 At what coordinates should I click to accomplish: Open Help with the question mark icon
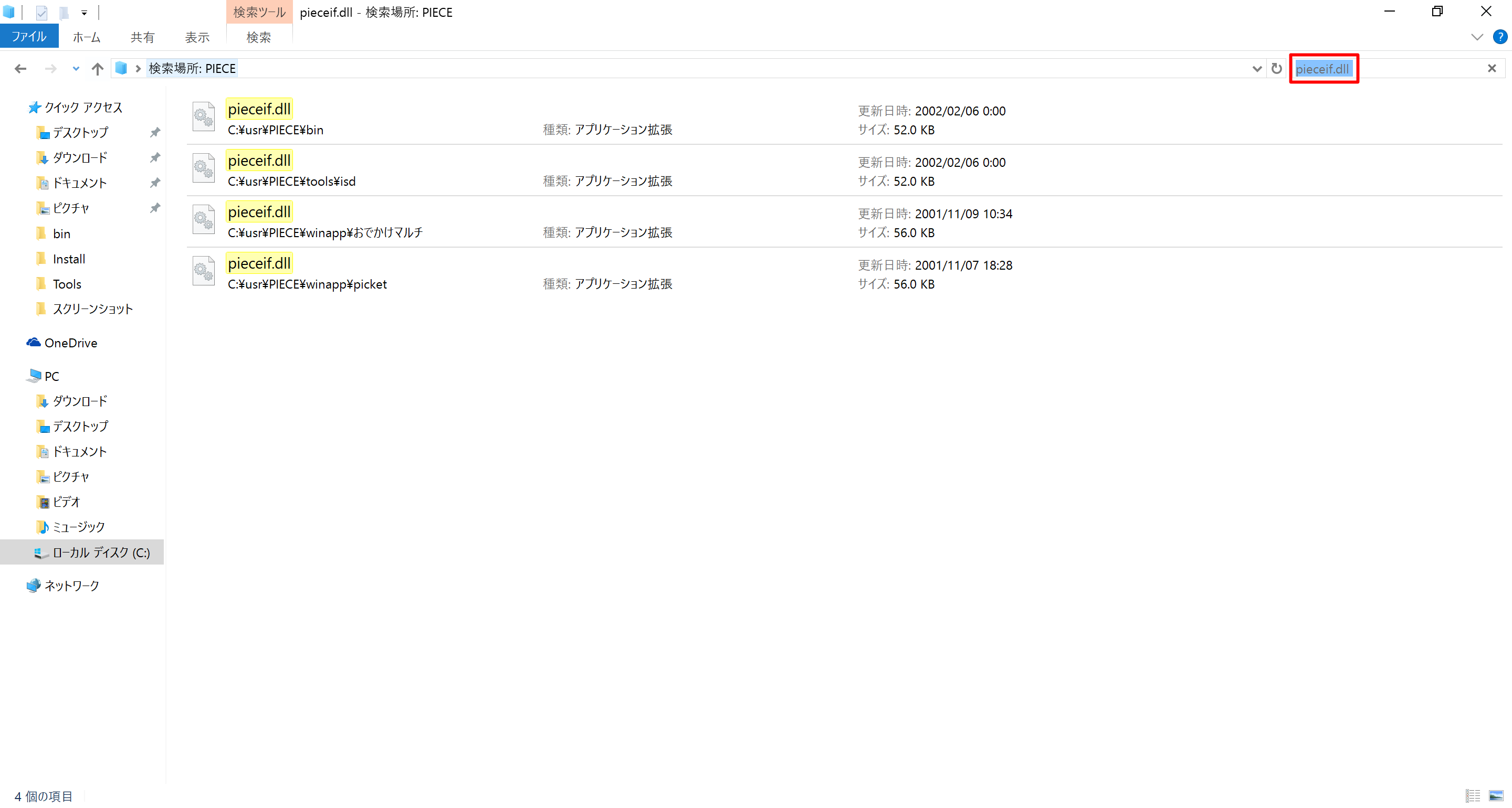pos(1500,37)
